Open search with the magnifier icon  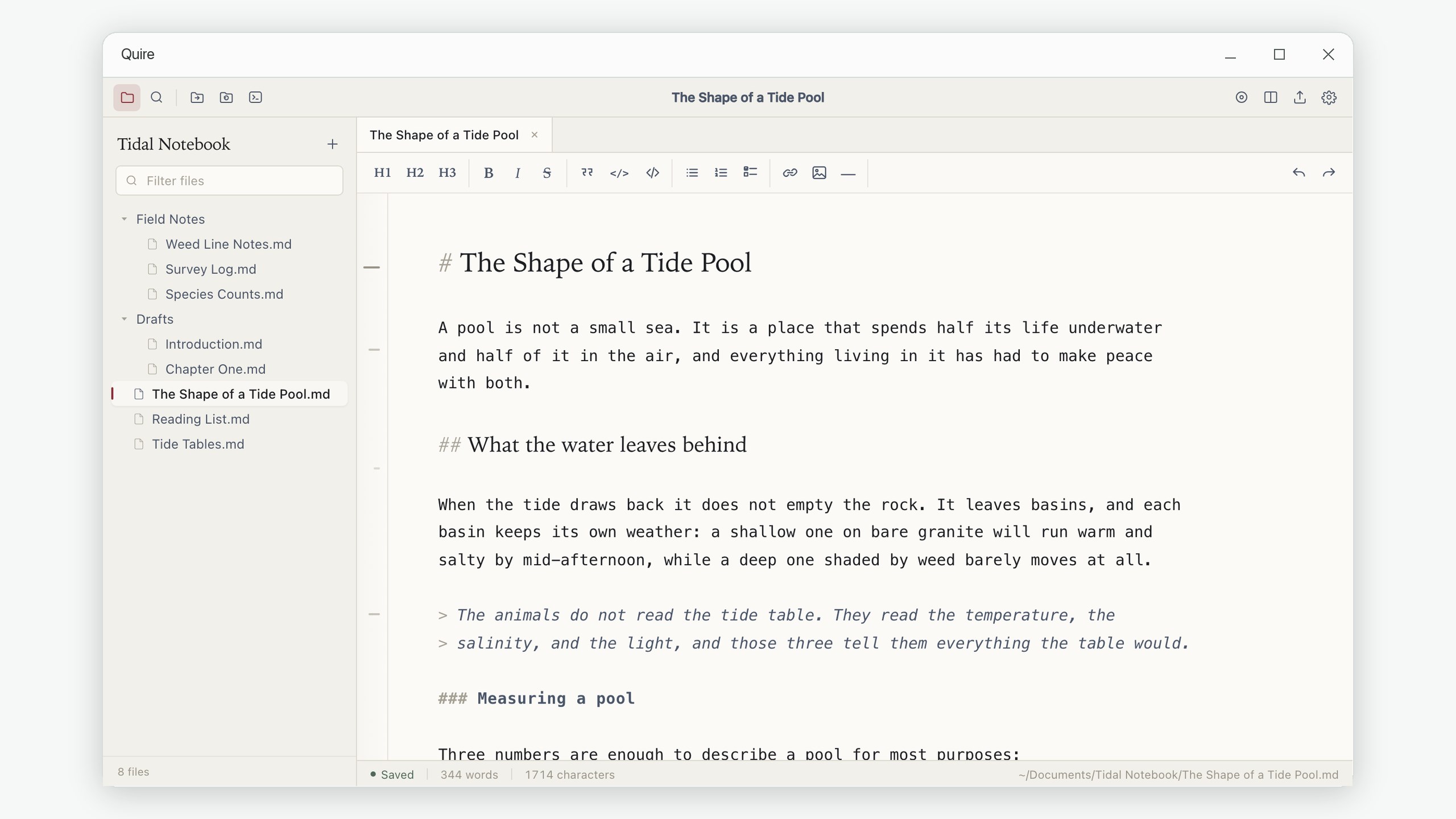coord(156,97)
